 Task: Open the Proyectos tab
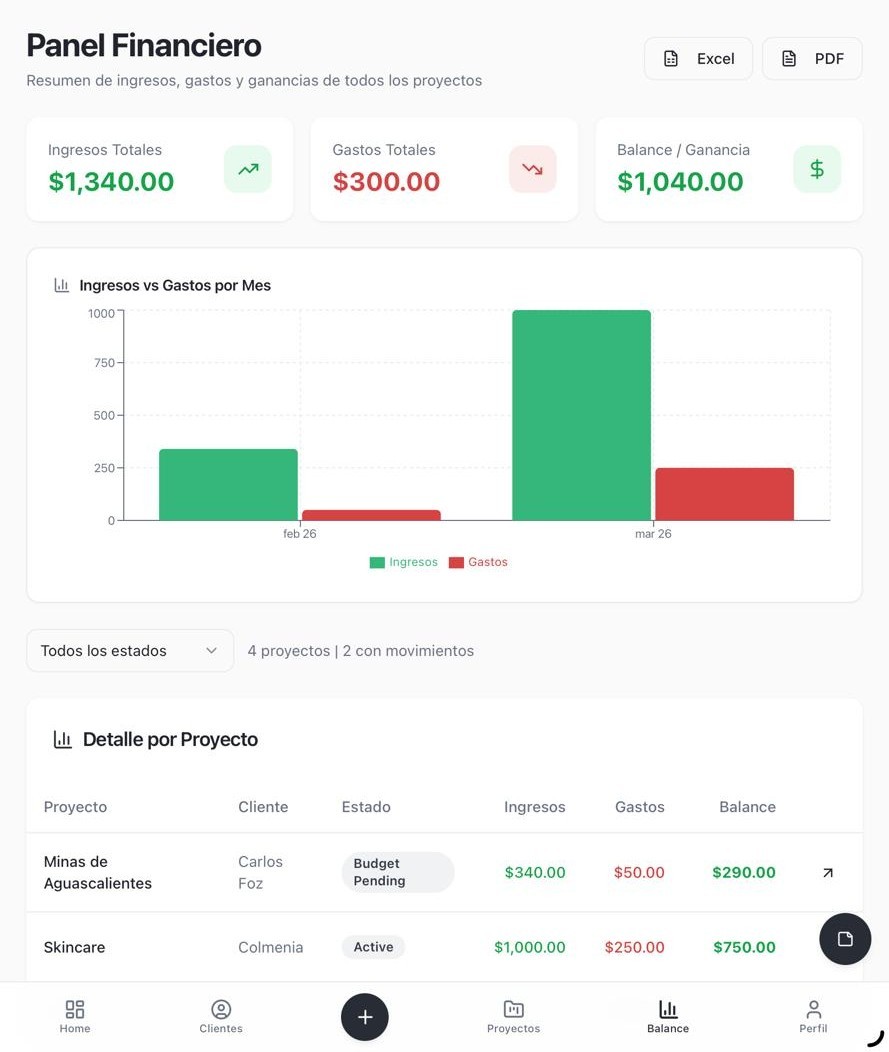tap(513, 1017)
